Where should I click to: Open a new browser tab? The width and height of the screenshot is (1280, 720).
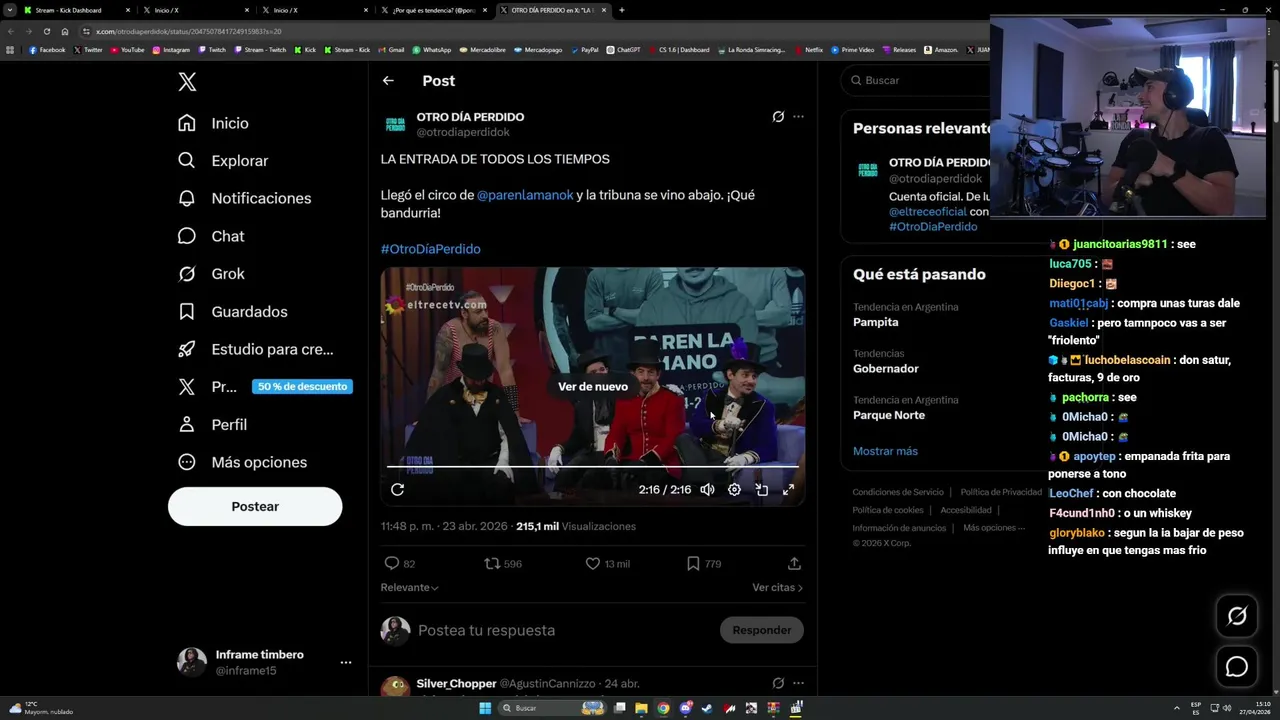[x=622, y=10]
